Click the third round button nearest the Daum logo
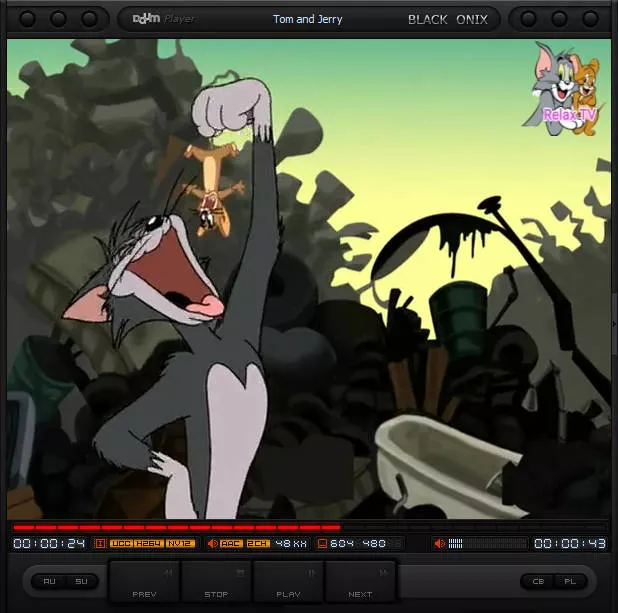The image size is (618, 613). [x=89, y=19]
